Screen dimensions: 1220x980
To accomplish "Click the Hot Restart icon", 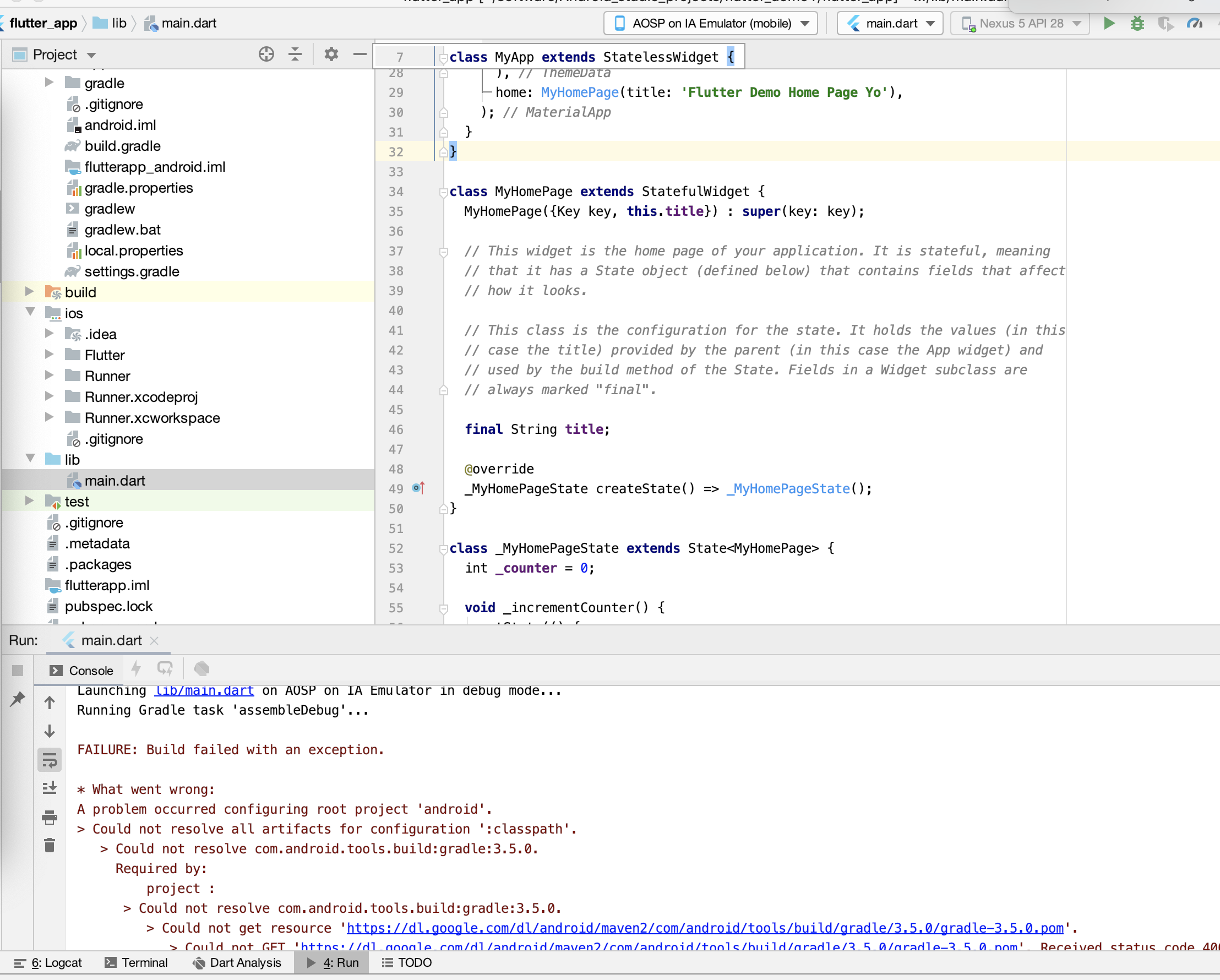I will tap(165, 669).
